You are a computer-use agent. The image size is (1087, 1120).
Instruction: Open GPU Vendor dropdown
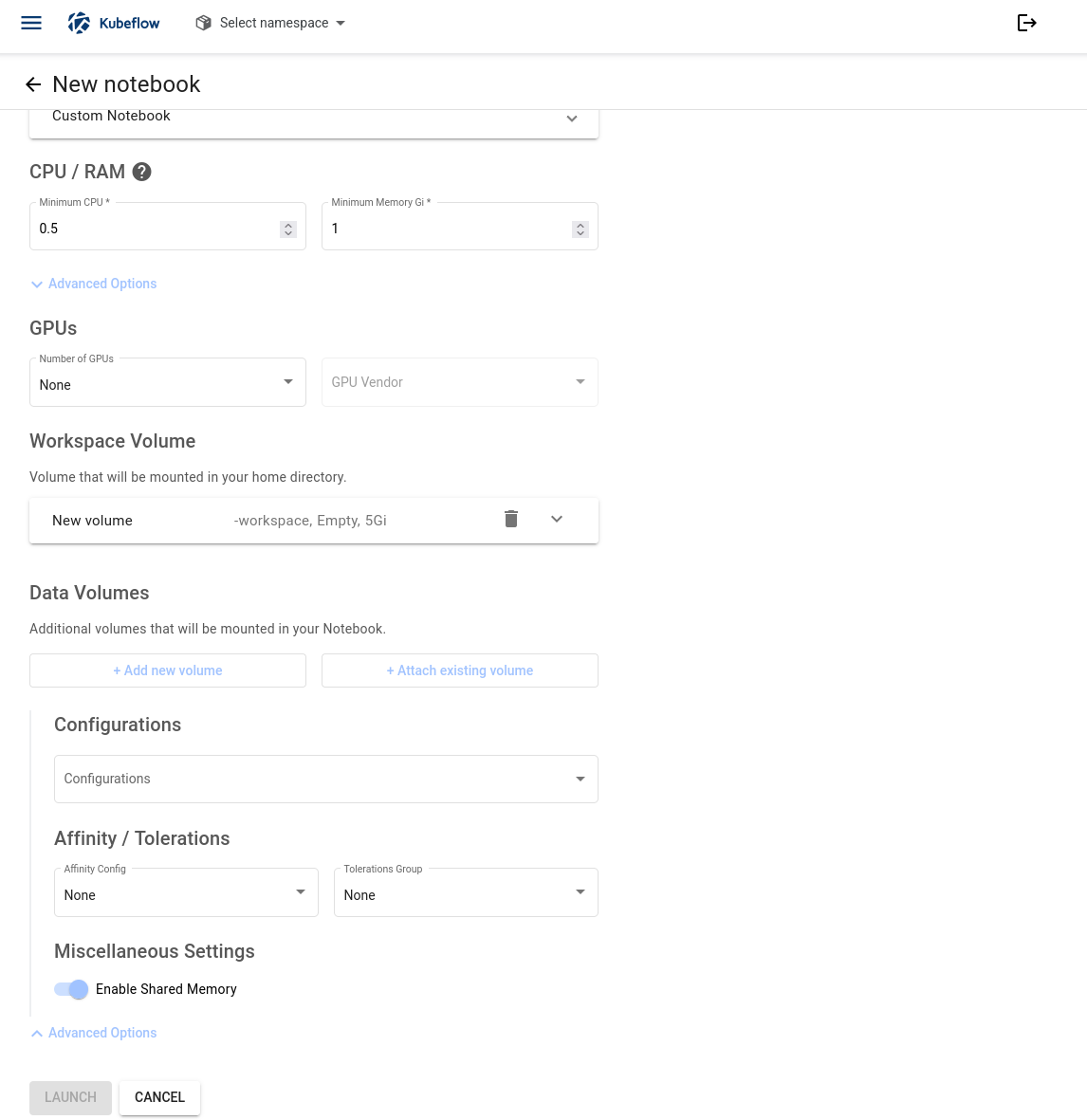click(x=460, y=382)
